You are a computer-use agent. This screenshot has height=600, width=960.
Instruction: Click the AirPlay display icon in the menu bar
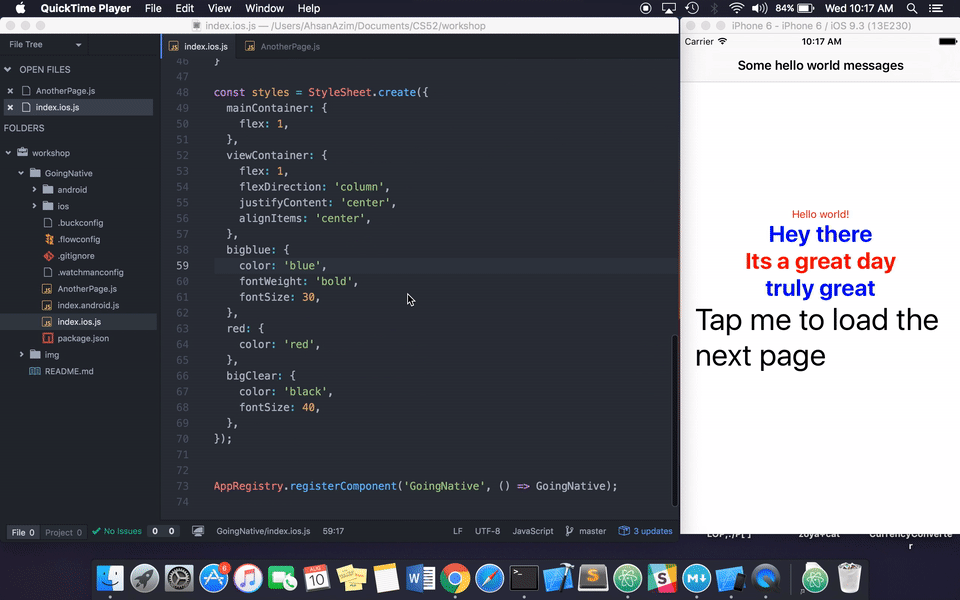click(x=669, y=8)
